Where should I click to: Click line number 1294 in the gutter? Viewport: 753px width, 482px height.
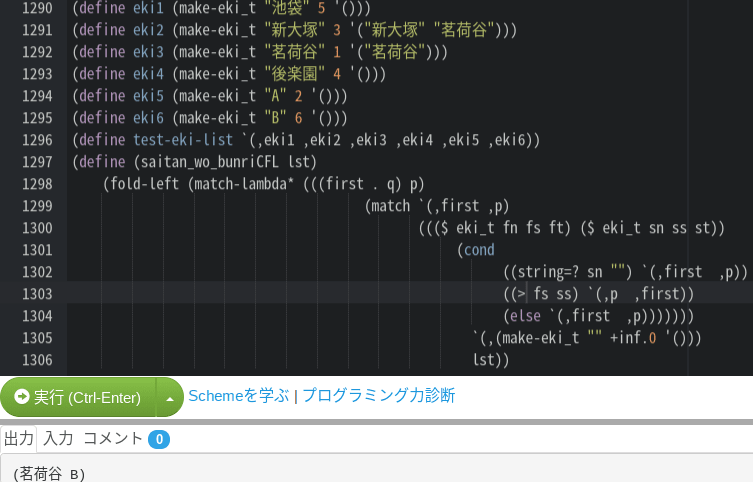pyautogui.click(x=37, y=96)
